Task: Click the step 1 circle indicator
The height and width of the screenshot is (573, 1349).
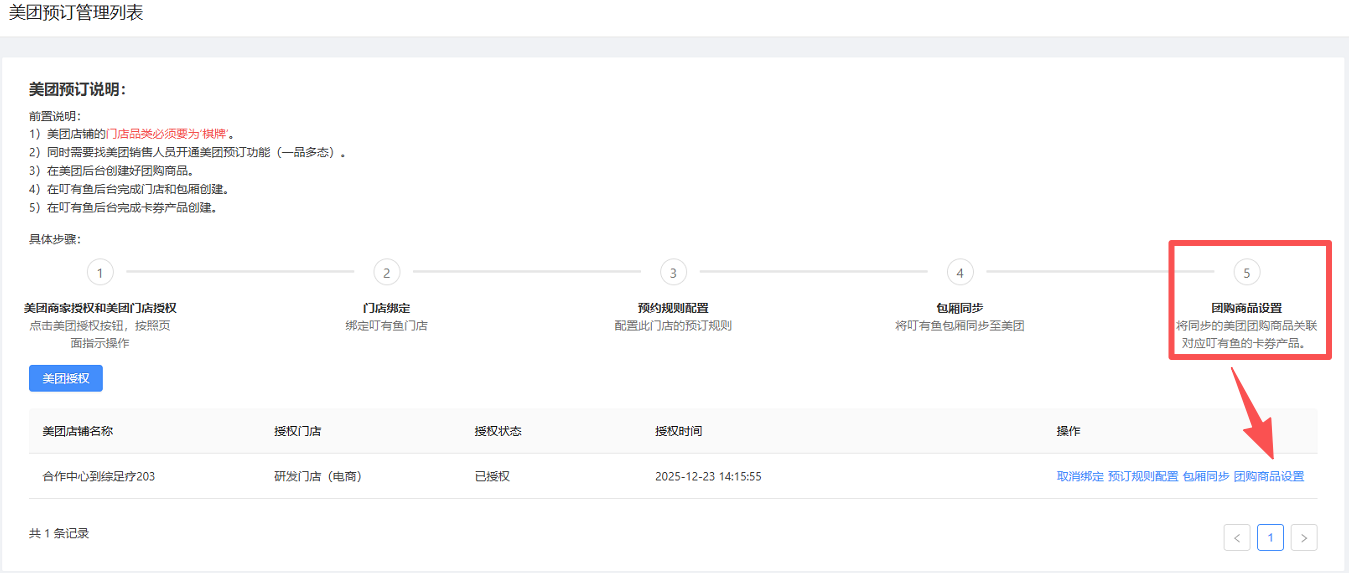Action: (100, 272)
